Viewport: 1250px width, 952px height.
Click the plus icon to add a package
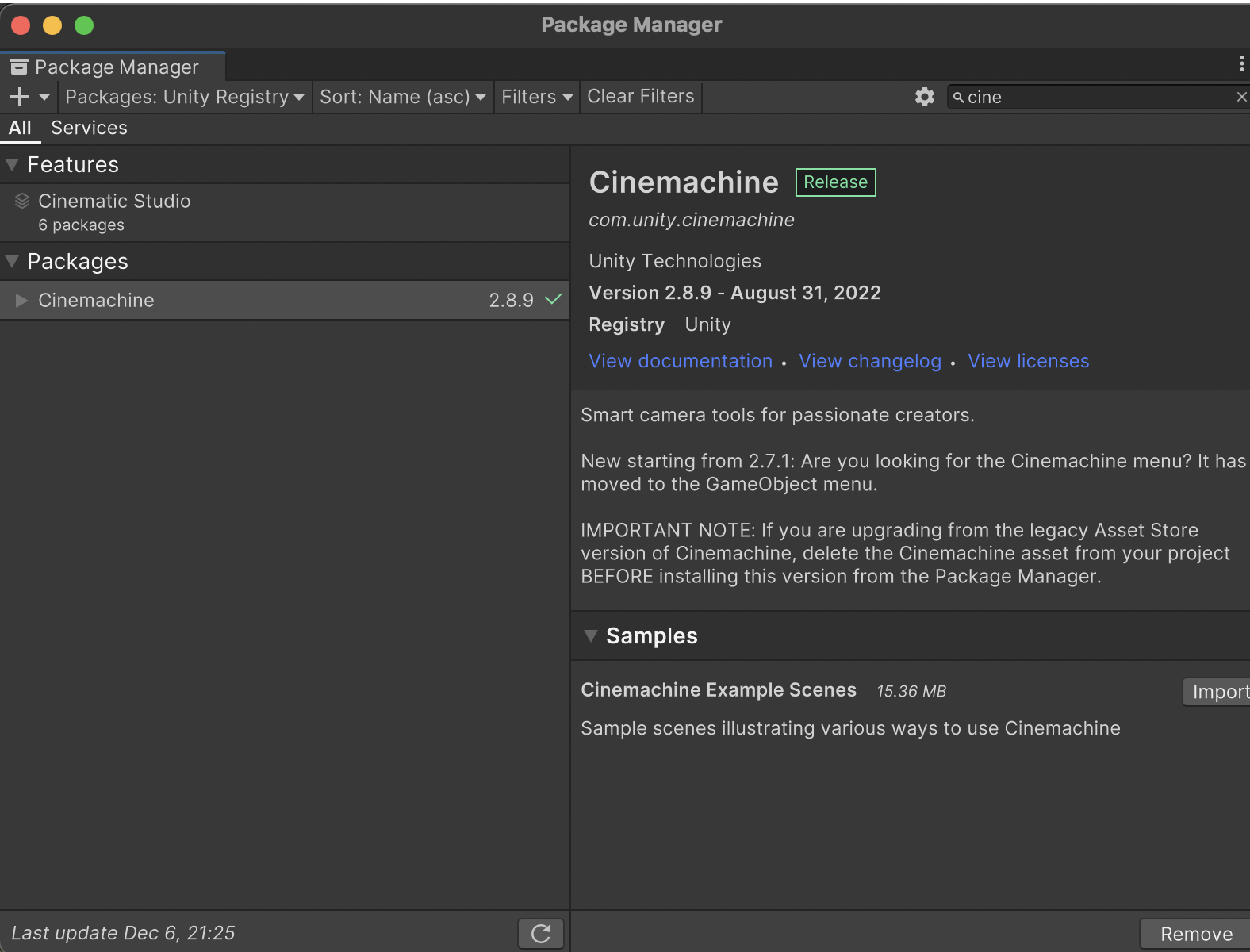(x=19, y=97)
